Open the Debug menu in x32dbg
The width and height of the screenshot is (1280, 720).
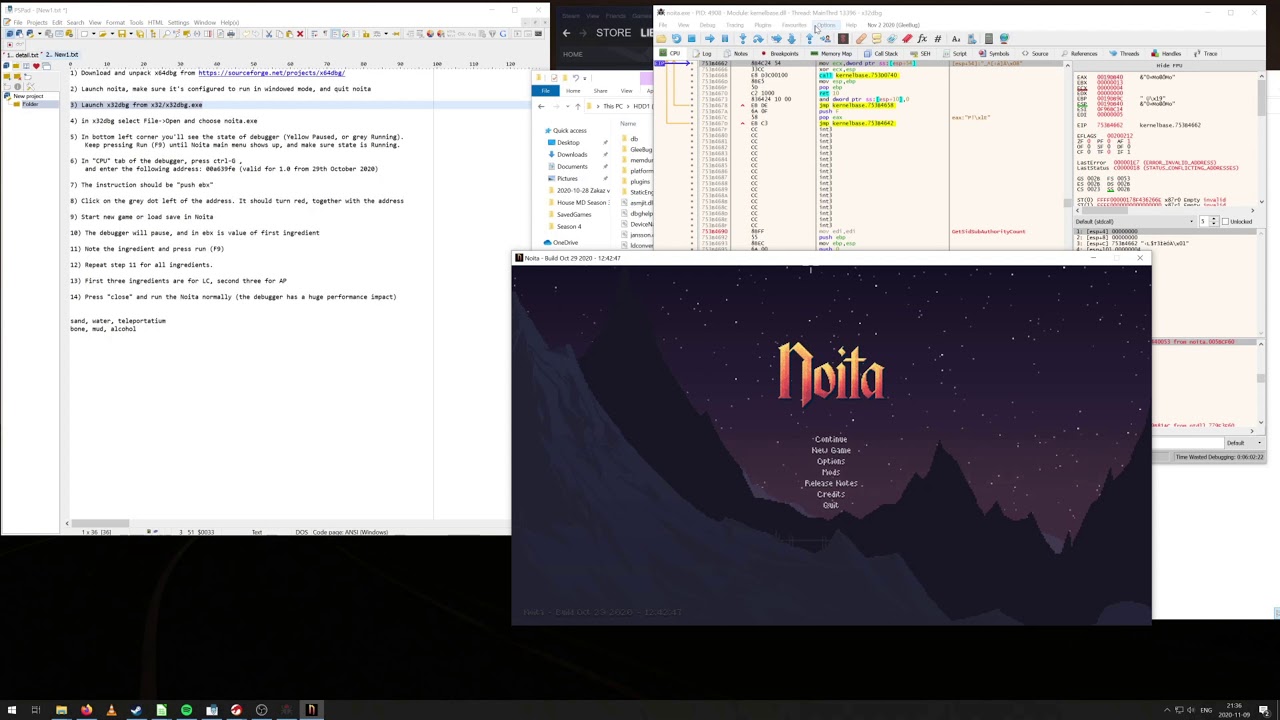(707, 25)
